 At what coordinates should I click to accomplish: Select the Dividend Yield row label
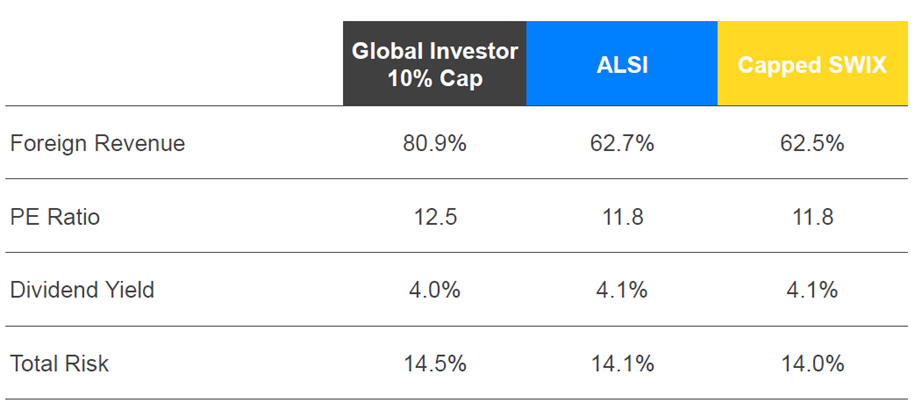pos(82,290)
